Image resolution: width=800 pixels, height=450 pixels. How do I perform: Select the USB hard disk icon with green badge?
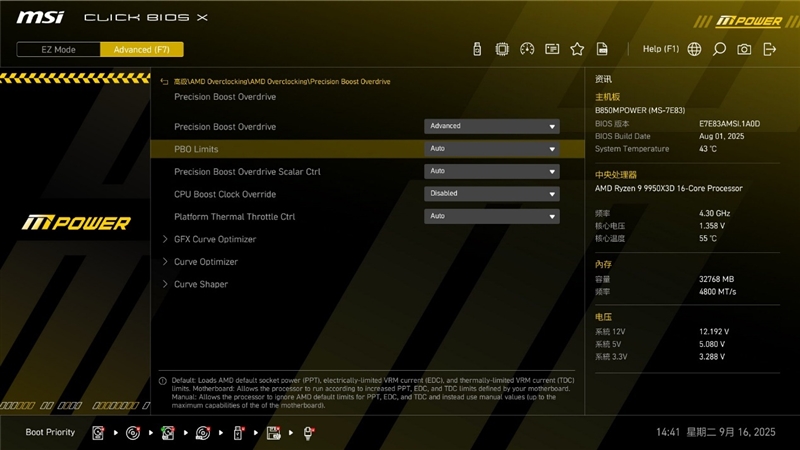tap(168, 433)
